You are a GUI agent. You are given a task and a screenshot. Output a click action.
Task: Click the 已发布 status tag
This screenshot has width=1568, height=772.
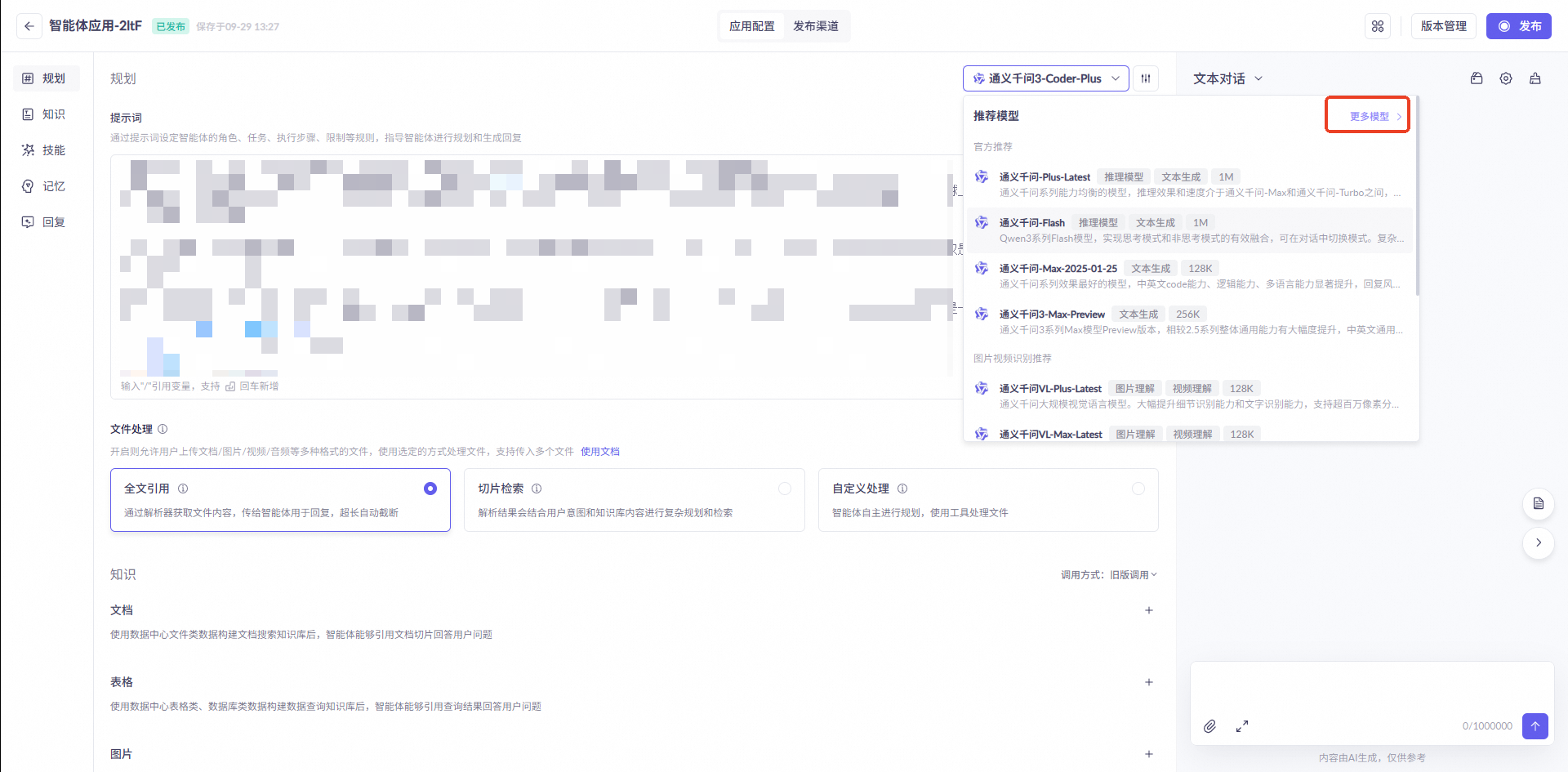[x=171, y=26]
